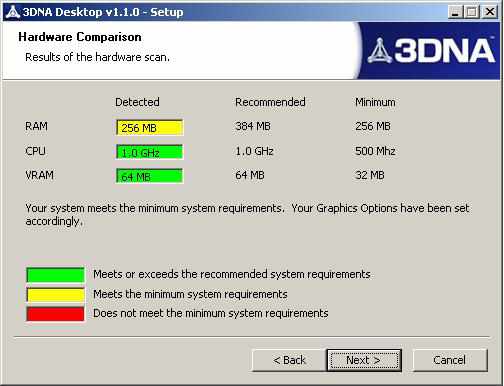Screen dimensions: 504x386
Task: Click the Hardware Comparison heading
Action: click(80, 37)
